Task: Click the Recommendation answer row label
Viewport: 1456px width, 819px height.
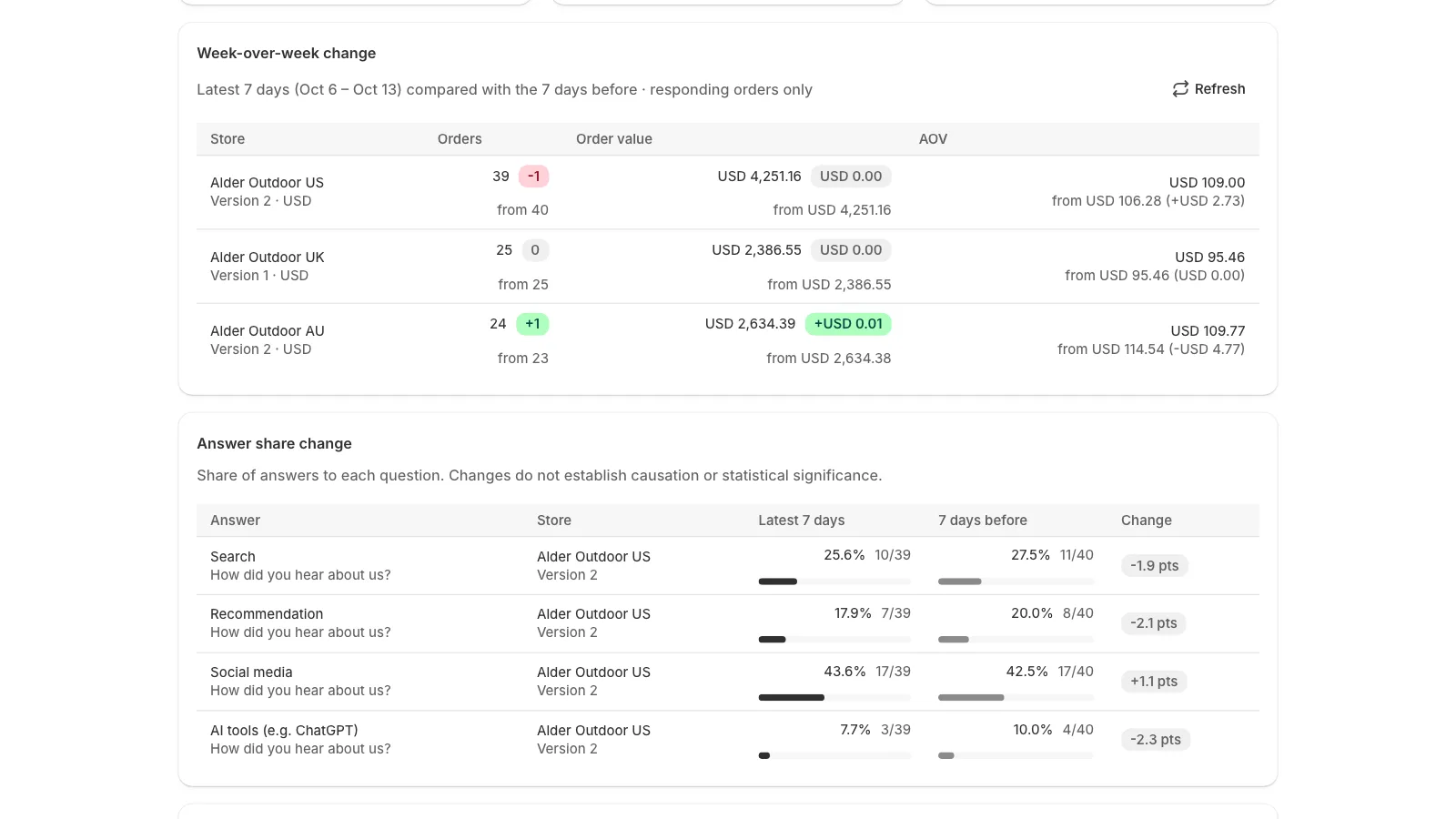Action: click(x=267, y=614)
